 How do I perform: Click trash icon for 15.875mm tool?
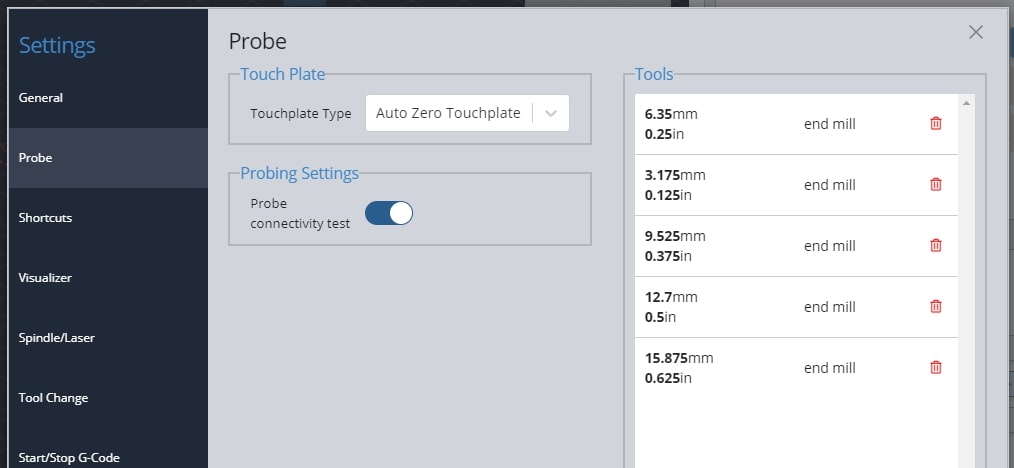[935, 368]
